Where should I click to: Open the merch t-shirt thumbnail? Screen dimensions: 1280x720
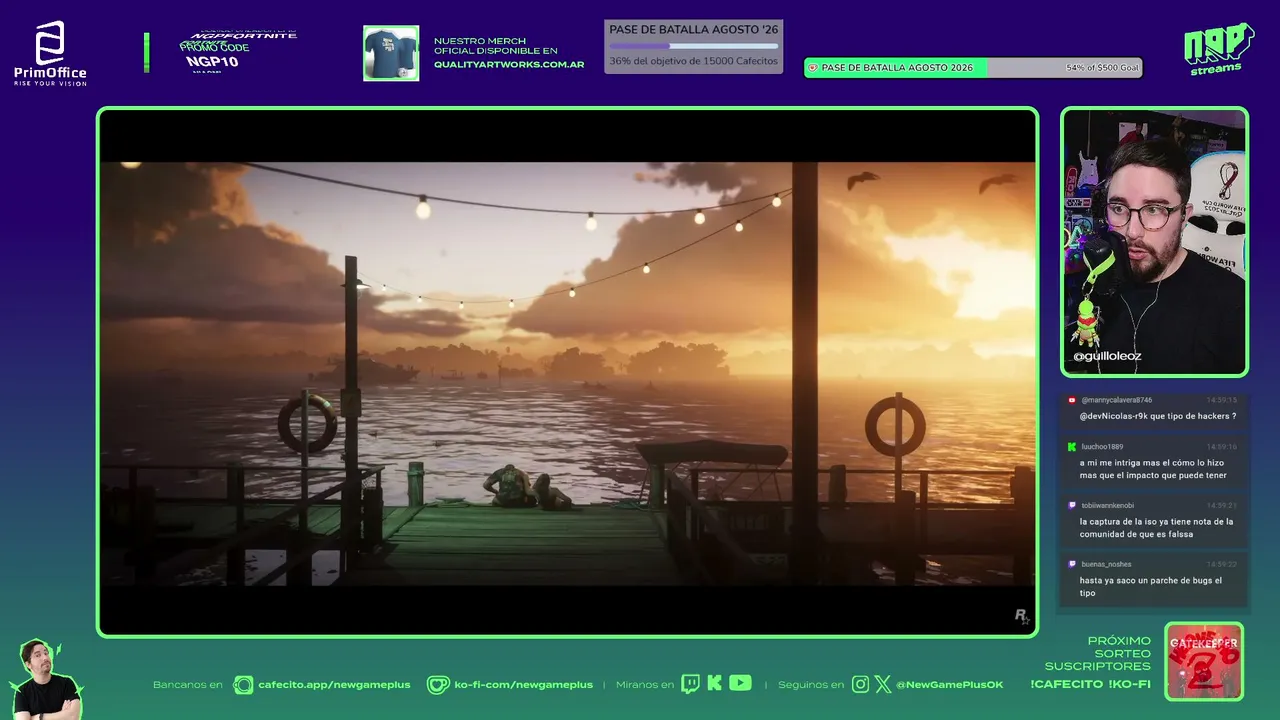[x=391, y=53]
